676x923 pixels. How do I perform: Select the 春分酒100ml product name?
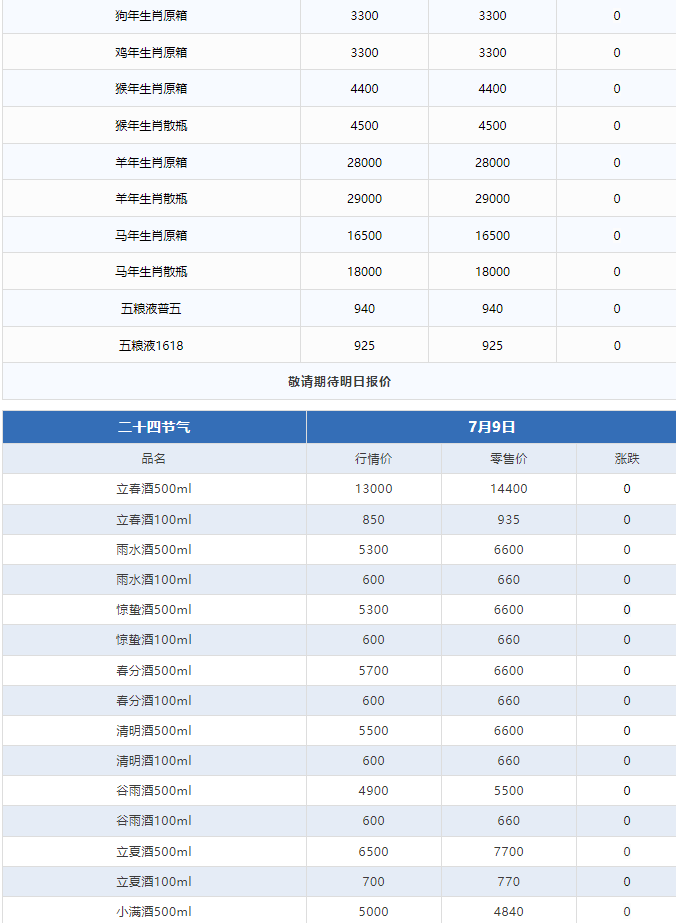(154, 700)
